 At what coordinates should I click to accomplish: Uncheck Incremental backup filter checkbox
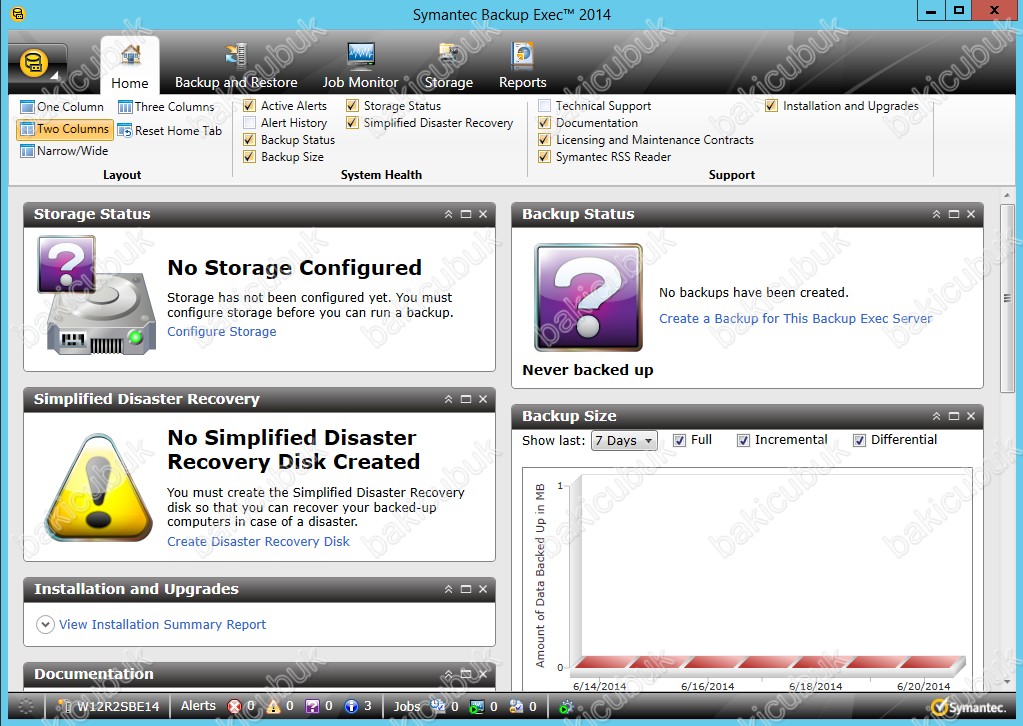tap(743, 440)
